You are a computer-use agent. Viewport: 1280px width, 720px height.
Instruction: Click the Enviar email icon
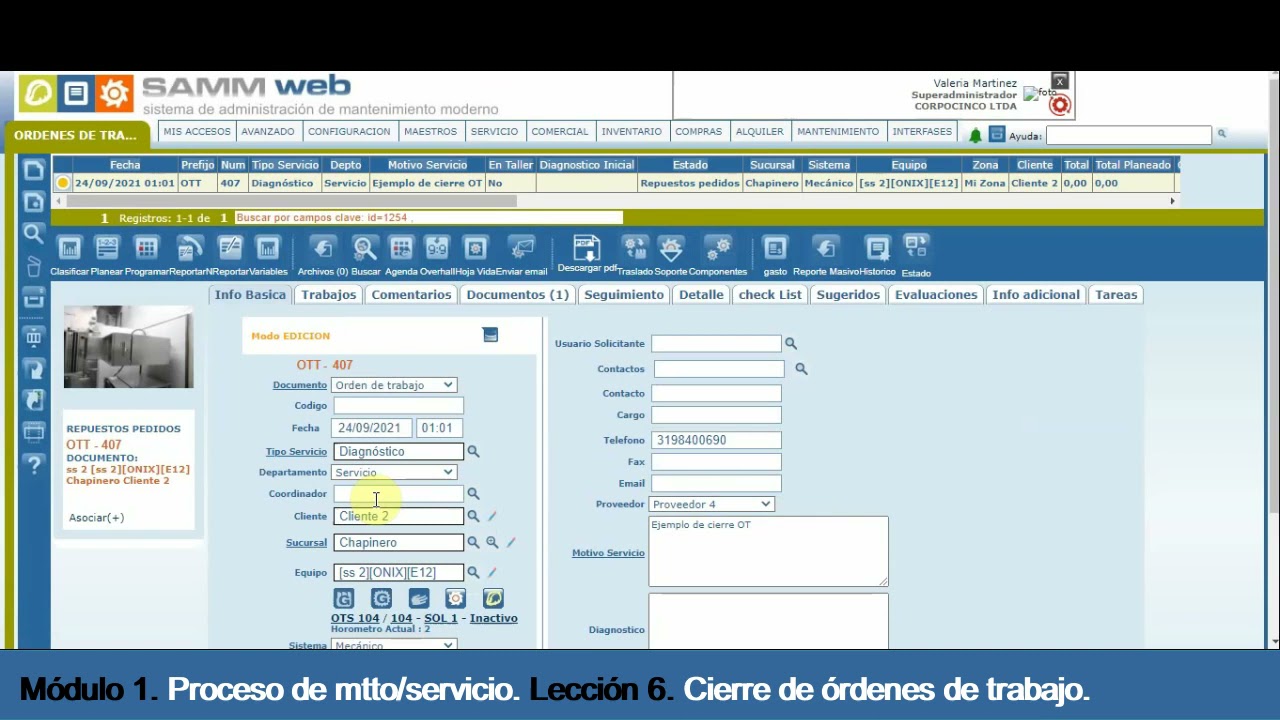tap(521, 248)
